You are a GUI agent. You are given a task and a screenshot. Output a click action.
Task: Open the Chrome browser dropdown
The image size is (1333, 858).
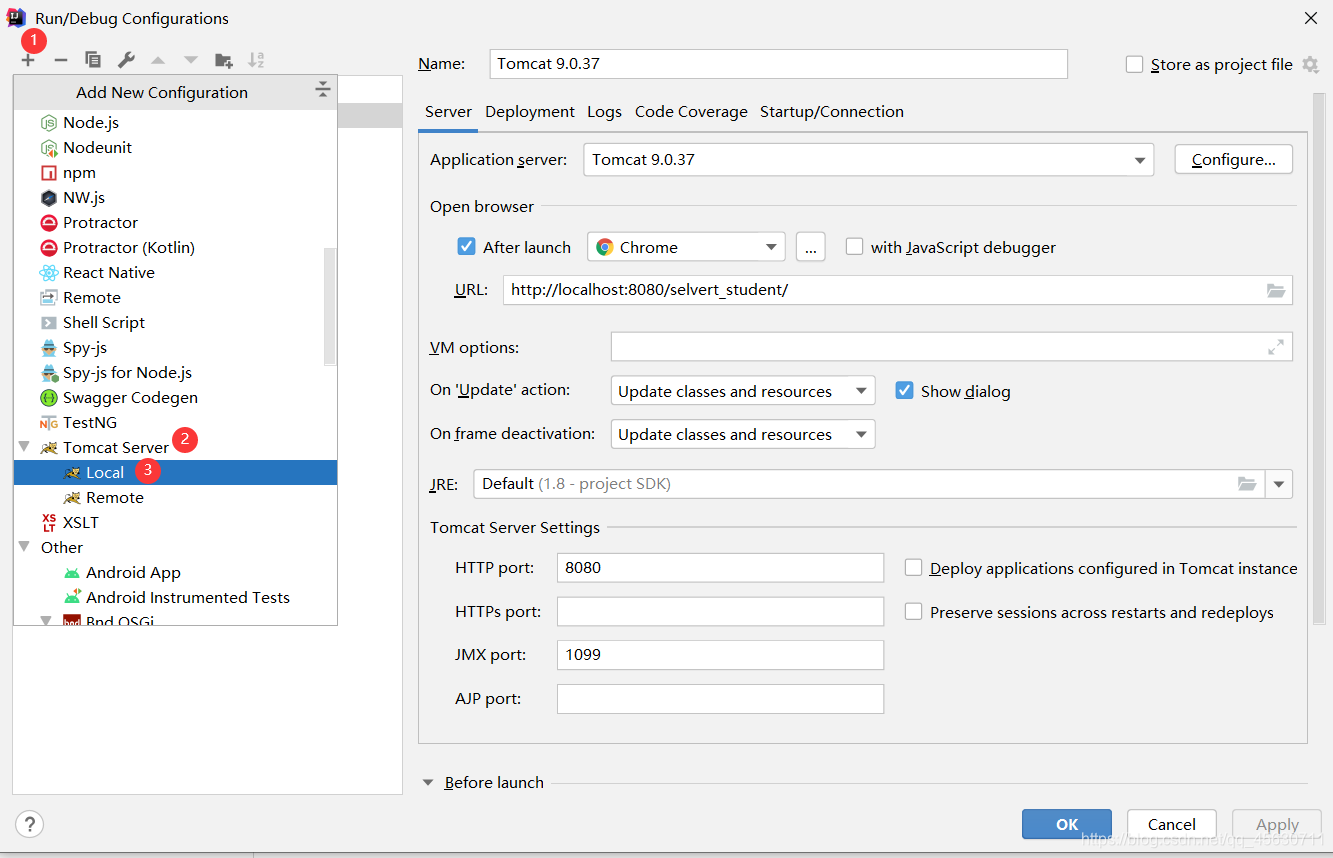click(770, 247)
